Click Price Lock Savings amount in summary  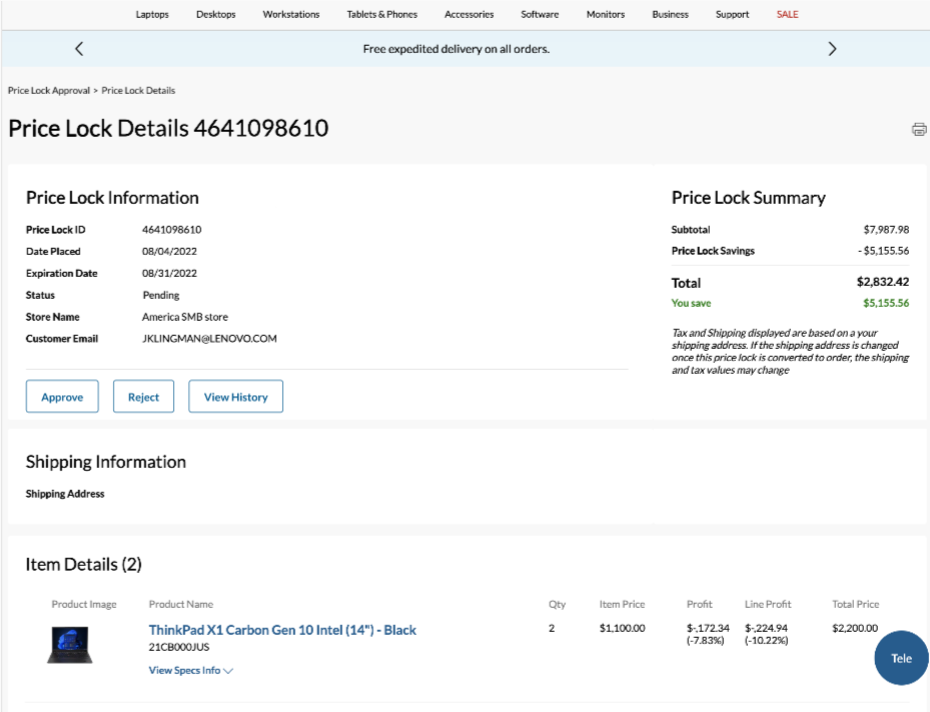[883, 251]
